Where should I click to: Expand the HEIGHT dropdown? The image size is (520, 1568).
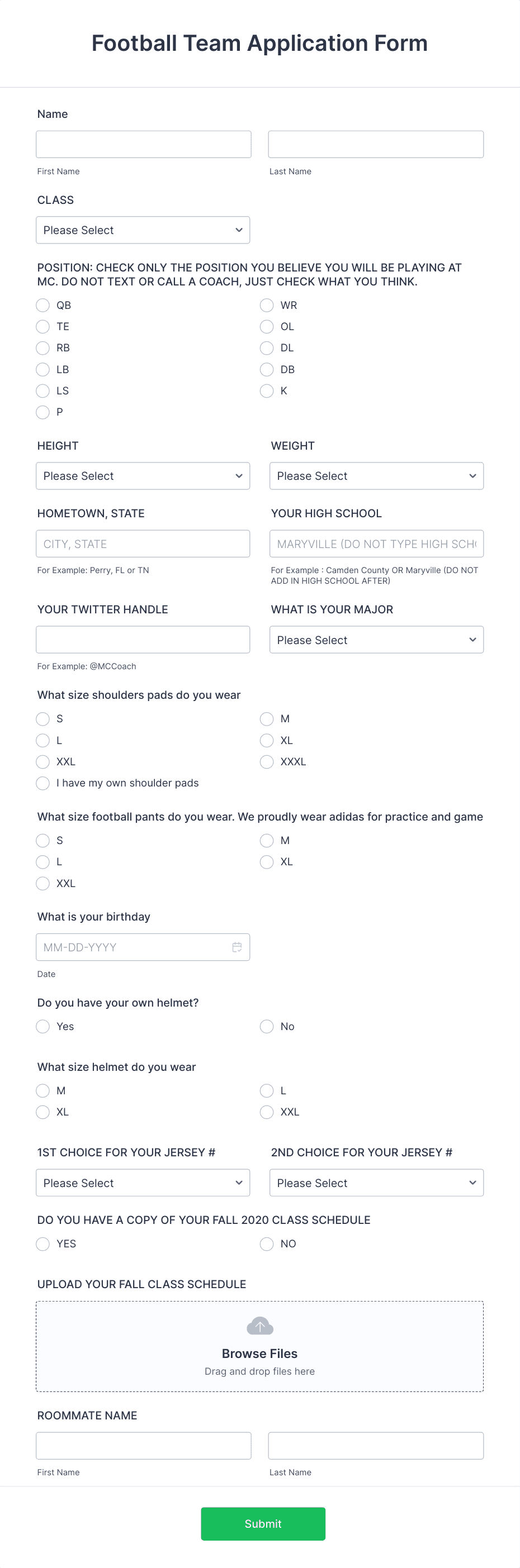143,476
